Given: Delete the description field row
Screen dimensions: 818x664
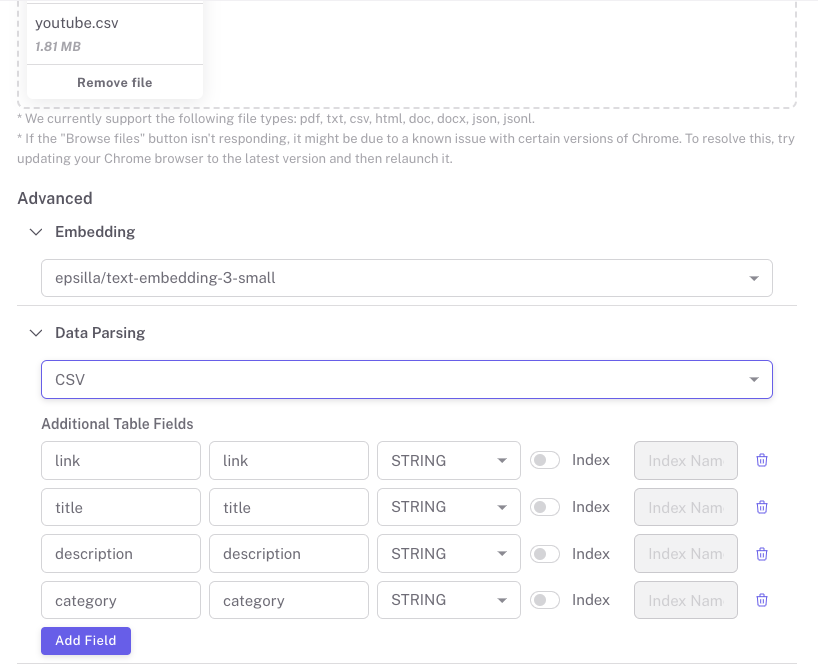Looking at the screenshot, I should 762,554.
